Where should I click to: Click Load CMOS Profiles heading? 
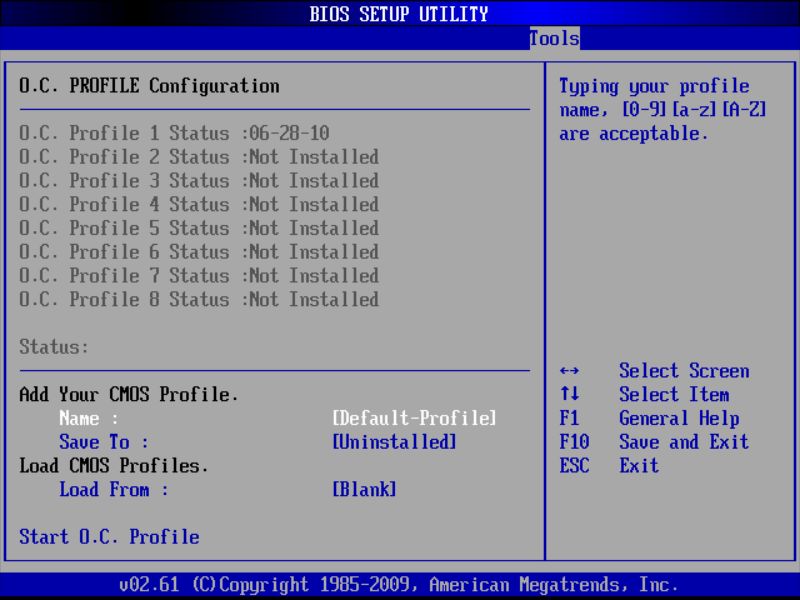coord(114,465)
